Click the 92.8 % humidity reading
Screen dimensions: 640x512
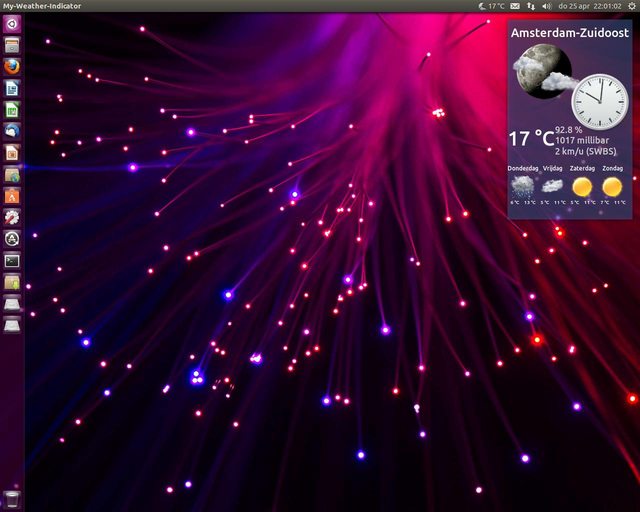coord(568,130)
